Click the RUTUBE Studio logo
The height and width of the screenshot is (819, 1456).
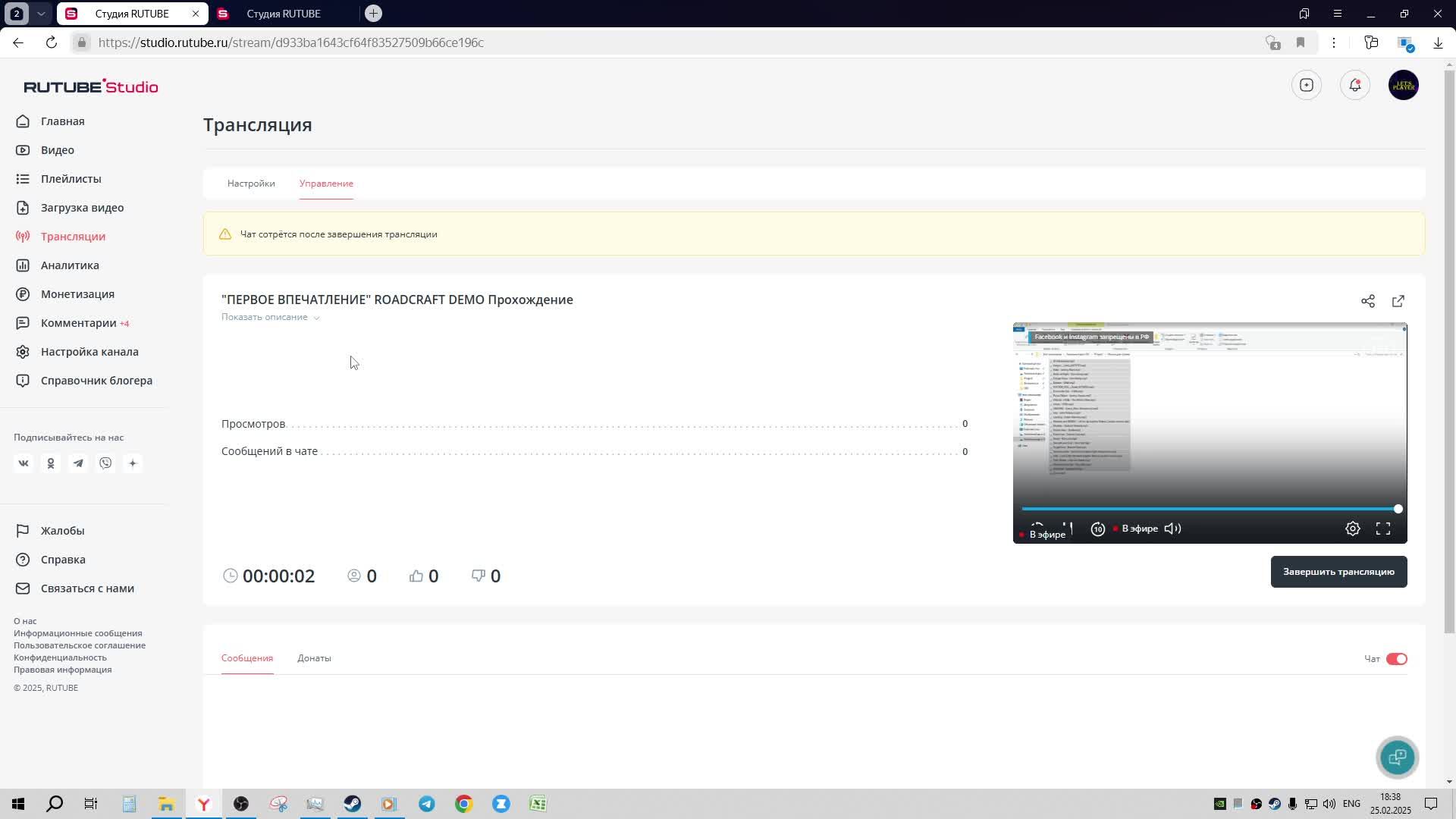click(91, 86)
